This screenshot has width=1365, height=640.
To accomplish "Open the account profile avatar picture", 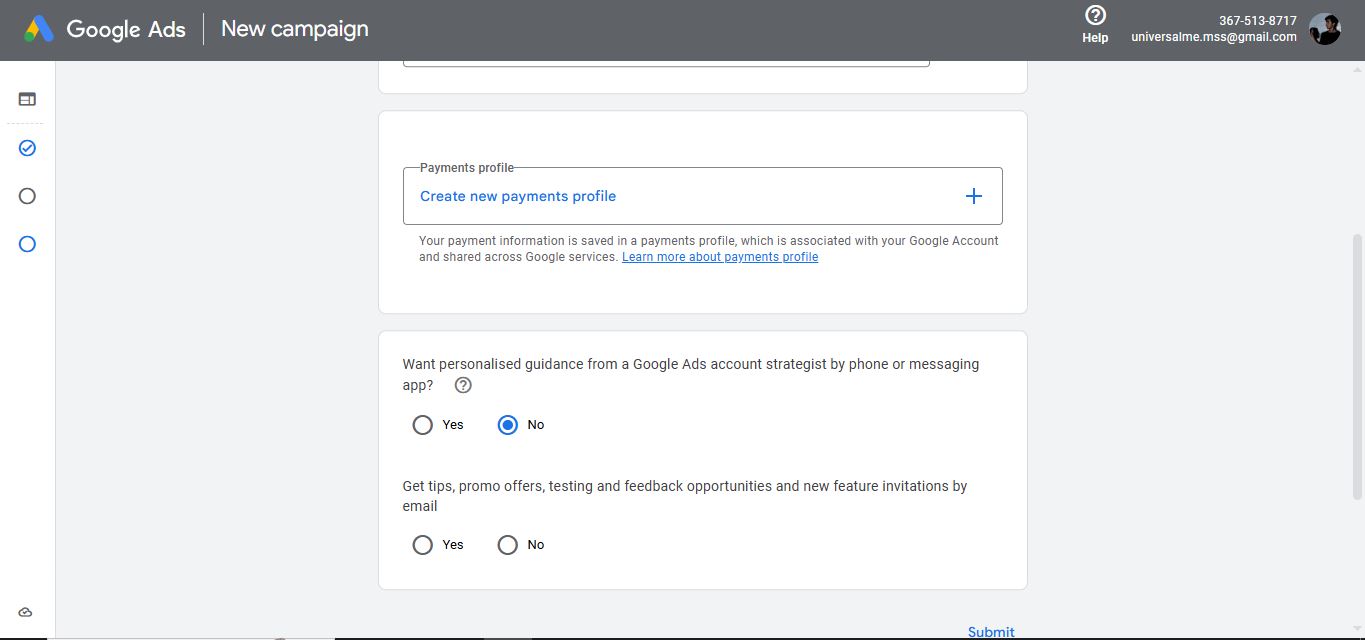I will coord(1325,28).
